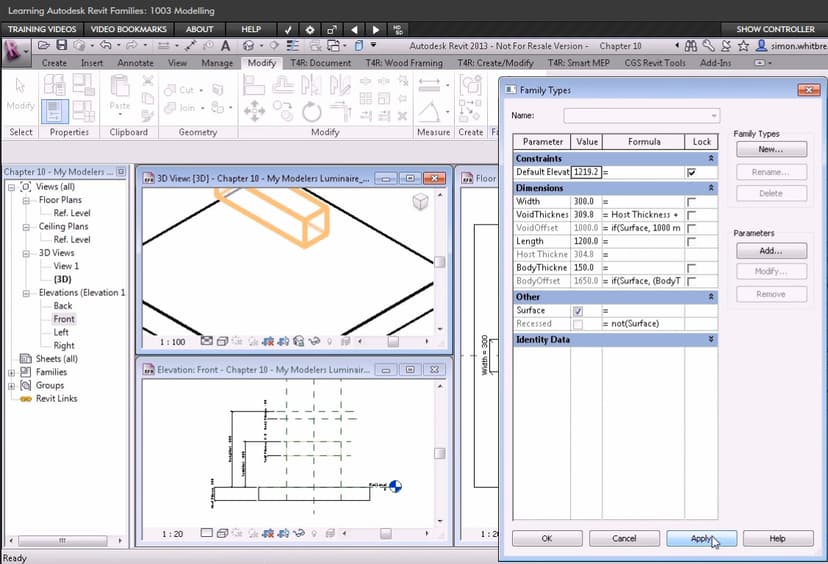Click the Open folder icon in quick access toolbar

(x=44, y=46)
